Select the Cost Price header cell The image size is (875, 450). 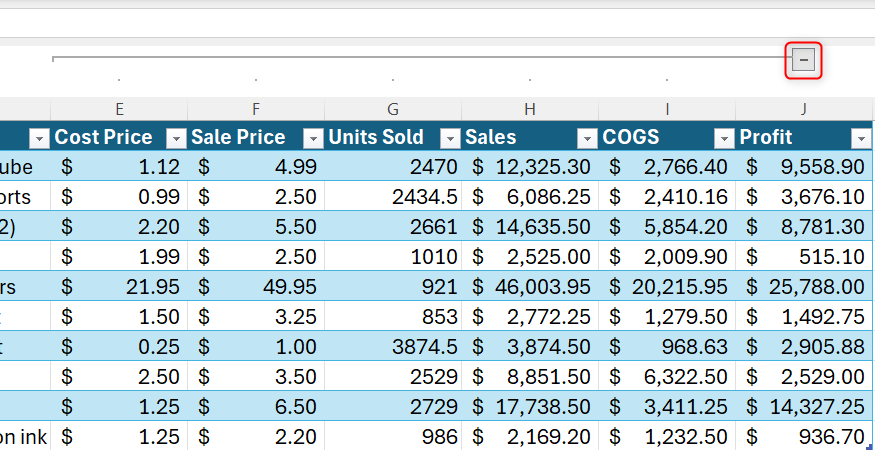coord(119,137)
